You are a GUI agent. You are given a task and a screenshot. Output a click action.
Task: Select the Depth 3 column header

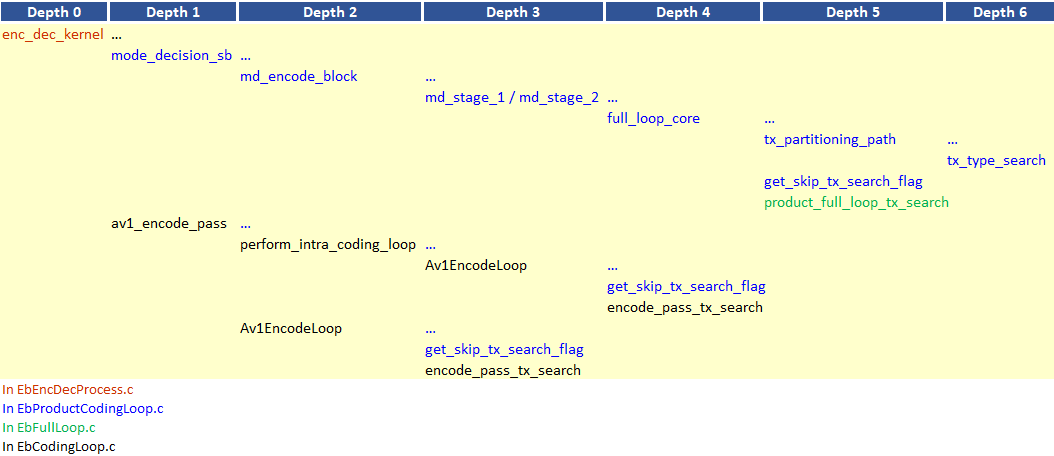[513, 12]
